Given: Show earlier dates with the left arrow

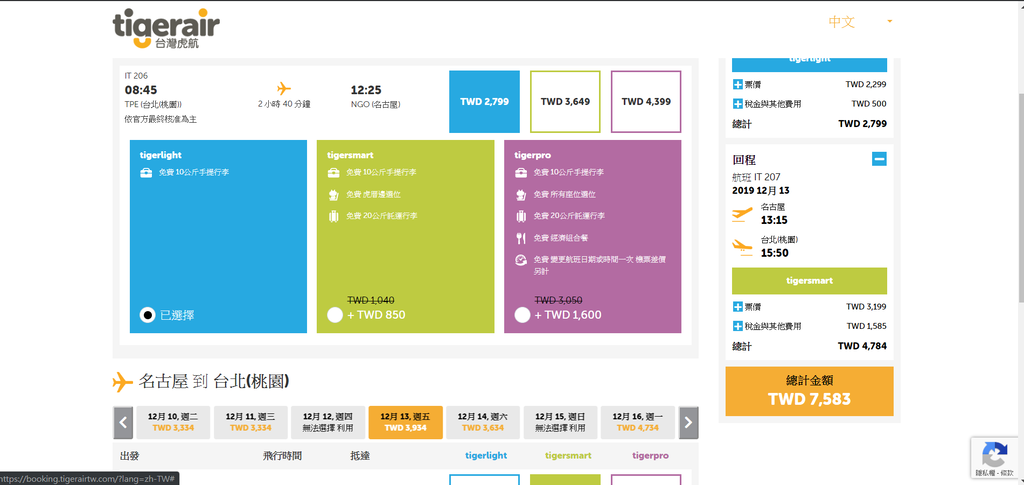Looking at the screenshot, I should [123, 423].
